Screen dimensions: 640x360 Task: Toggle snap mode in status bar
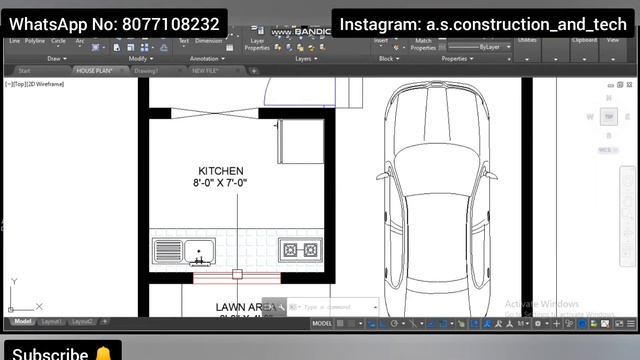351,324
